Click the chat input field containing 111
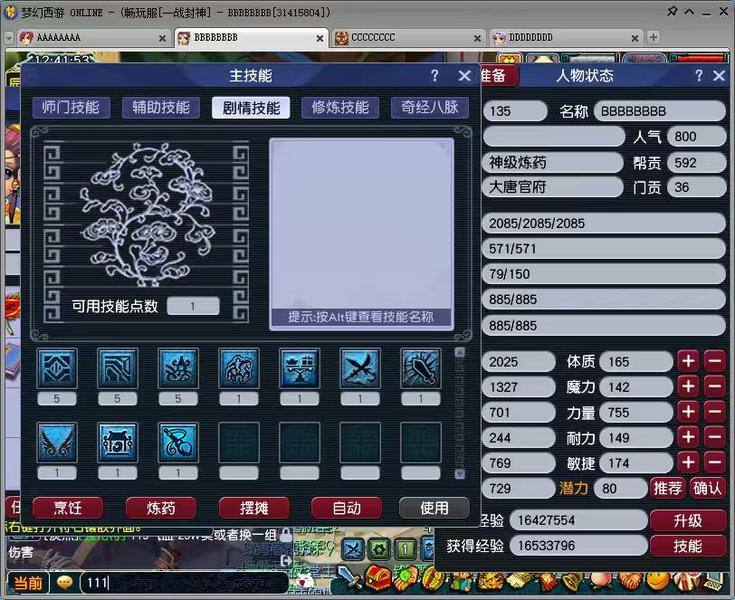Viewport: 735px width, 600px height. 185,583
